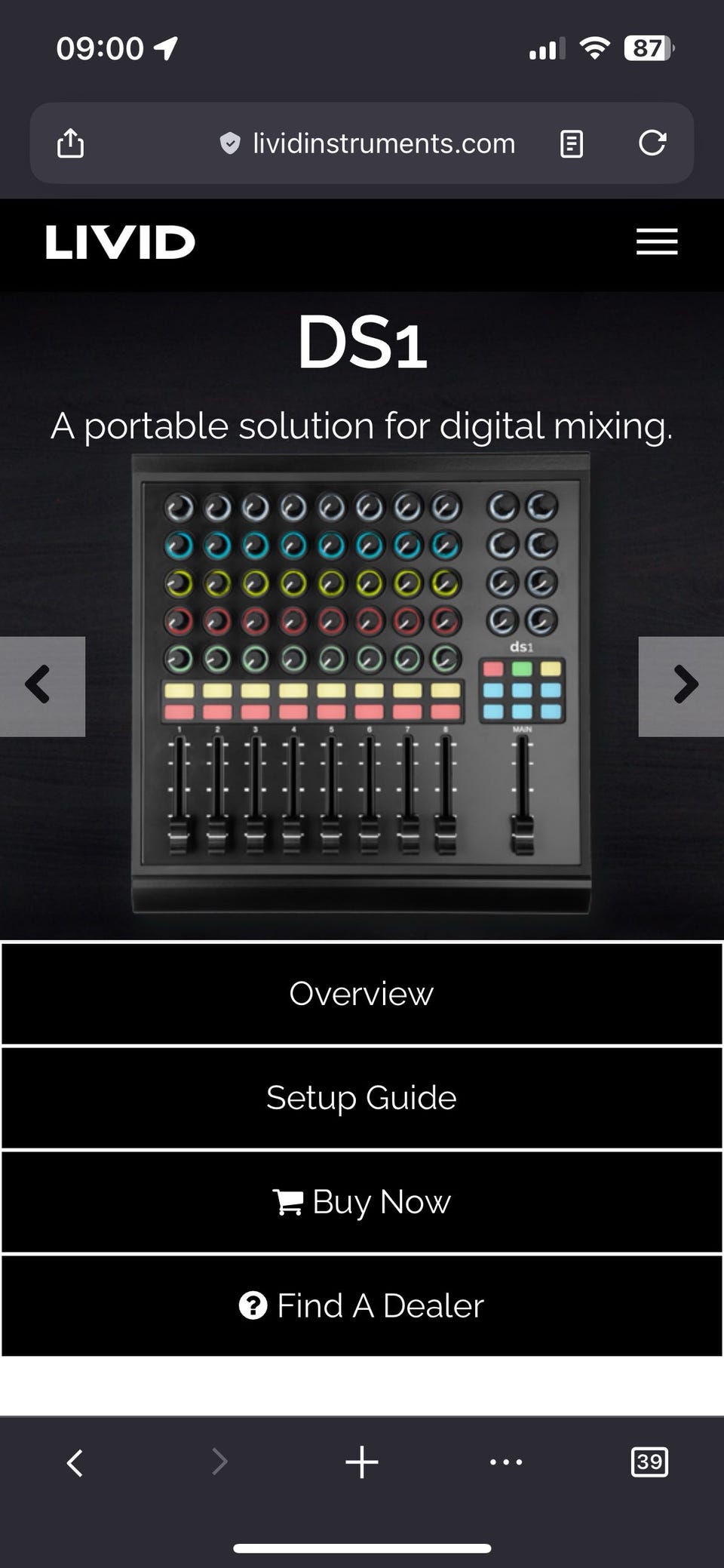724x1568 pixels.
Task: Open the three-dots browser menu
Action: tap(506, 1462)
